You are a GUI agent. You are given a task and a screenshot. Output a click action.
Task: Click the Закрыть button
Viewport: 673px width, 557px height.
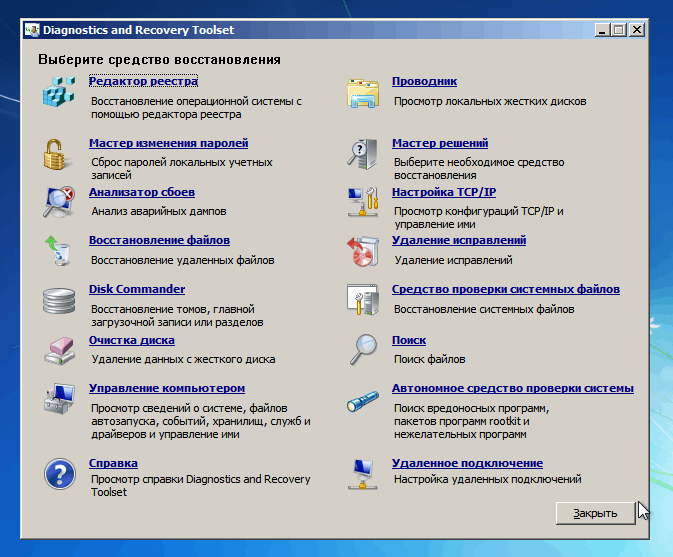pyautogui.click(x=595, y=513)
